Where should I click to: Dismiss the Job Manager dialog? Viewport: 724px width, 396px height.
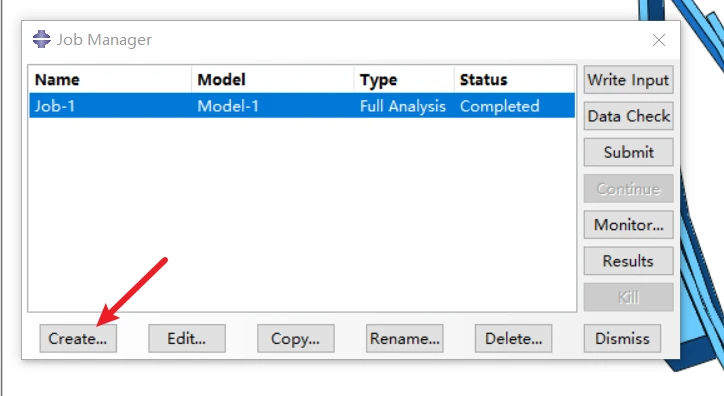point(622,338)
